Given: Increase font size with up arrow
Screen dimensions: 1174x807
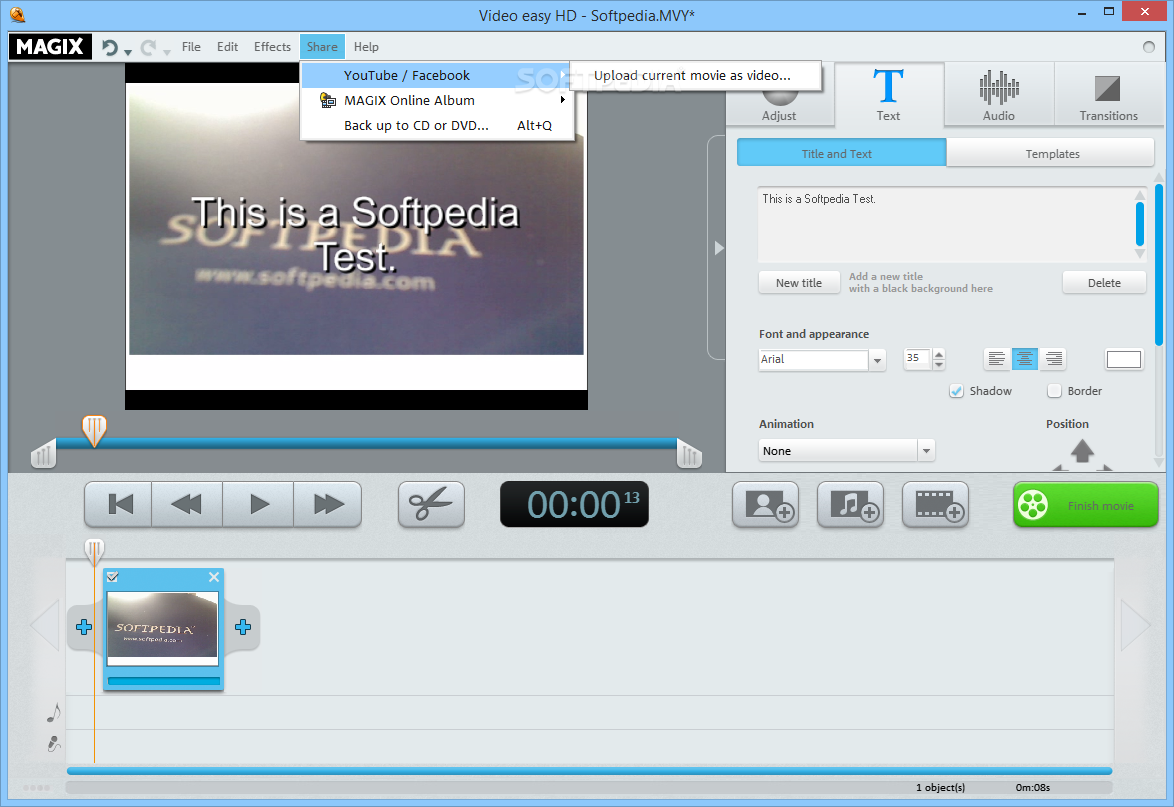Looking at the screenshot, I should pyautogui.click(x=939, y=354).
